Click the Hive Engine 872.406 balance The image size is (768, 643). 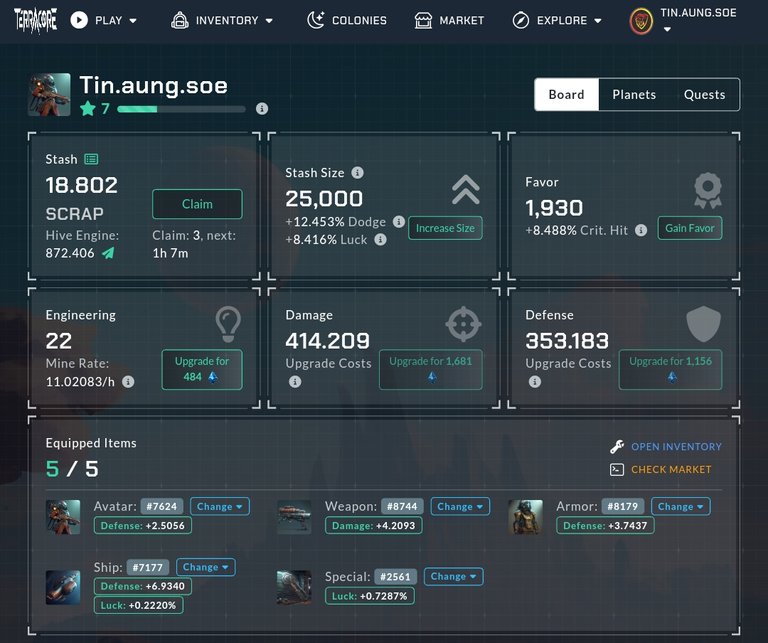70,253
